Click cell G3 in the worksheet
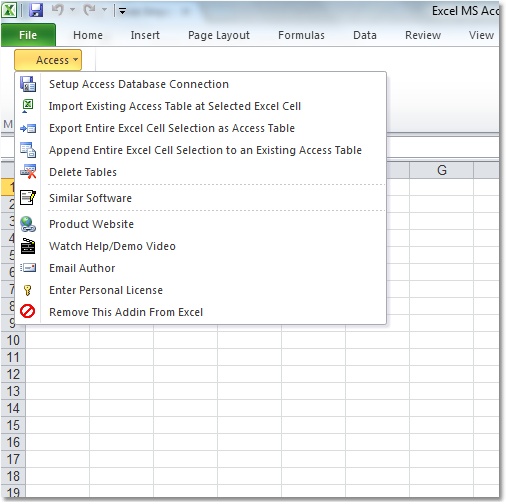The image size is (506, 504). (441, 221)
